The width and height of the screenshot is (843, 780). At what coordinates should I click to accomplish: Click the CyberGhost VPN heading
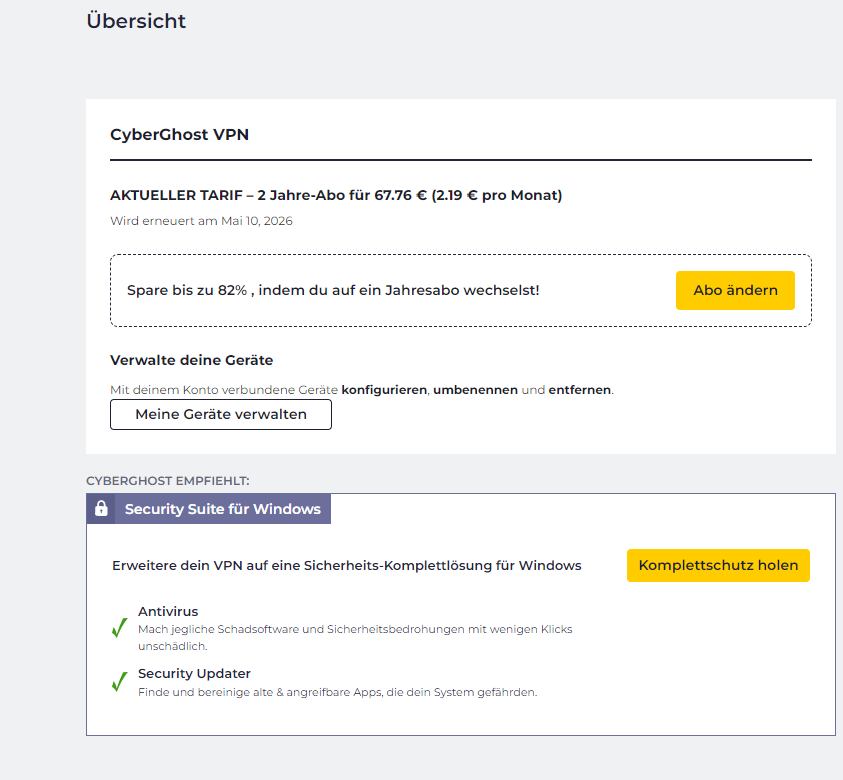[x=180, y=134]
